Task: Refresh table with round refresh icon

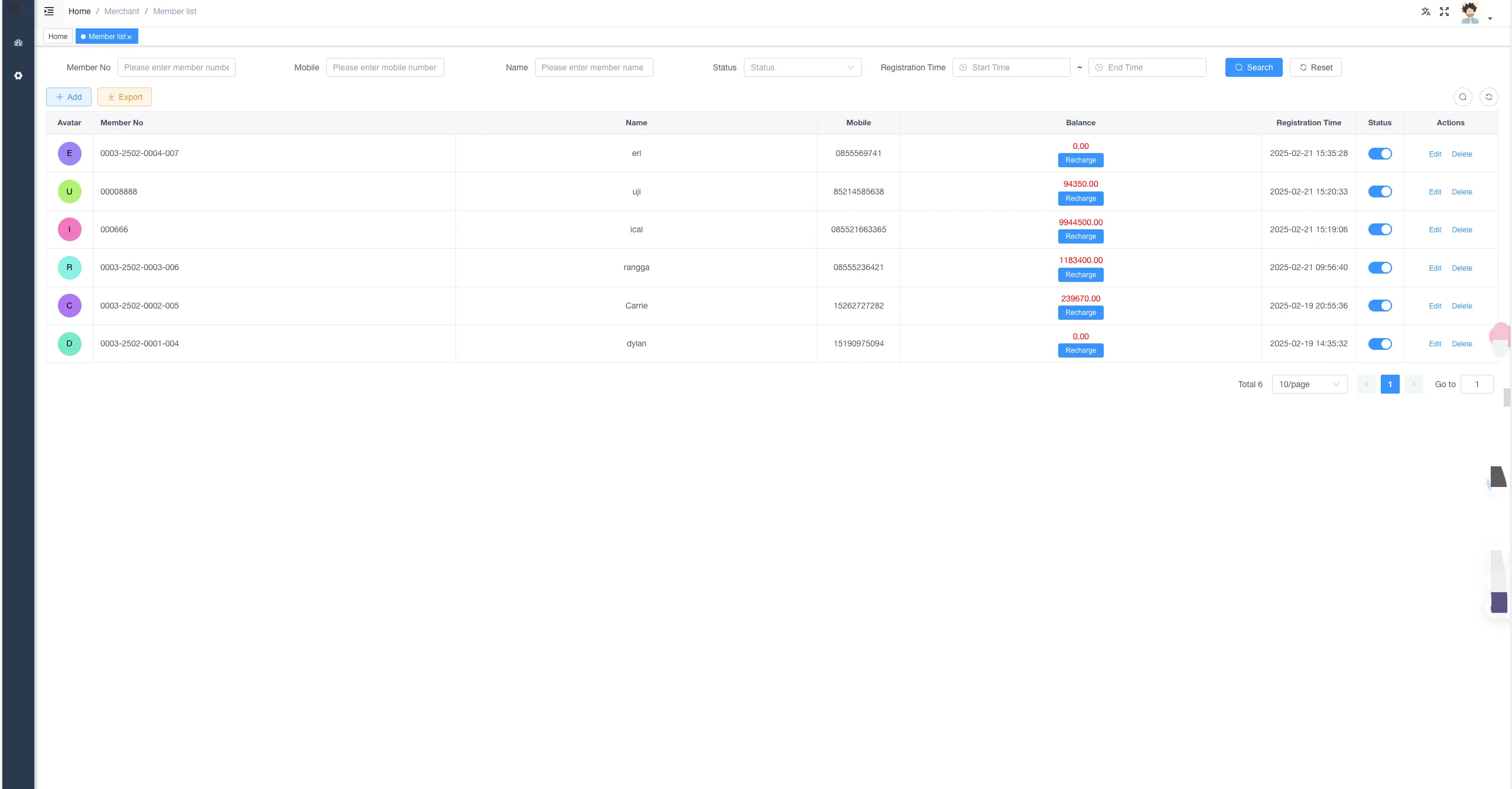Action: click(1489, 97)
